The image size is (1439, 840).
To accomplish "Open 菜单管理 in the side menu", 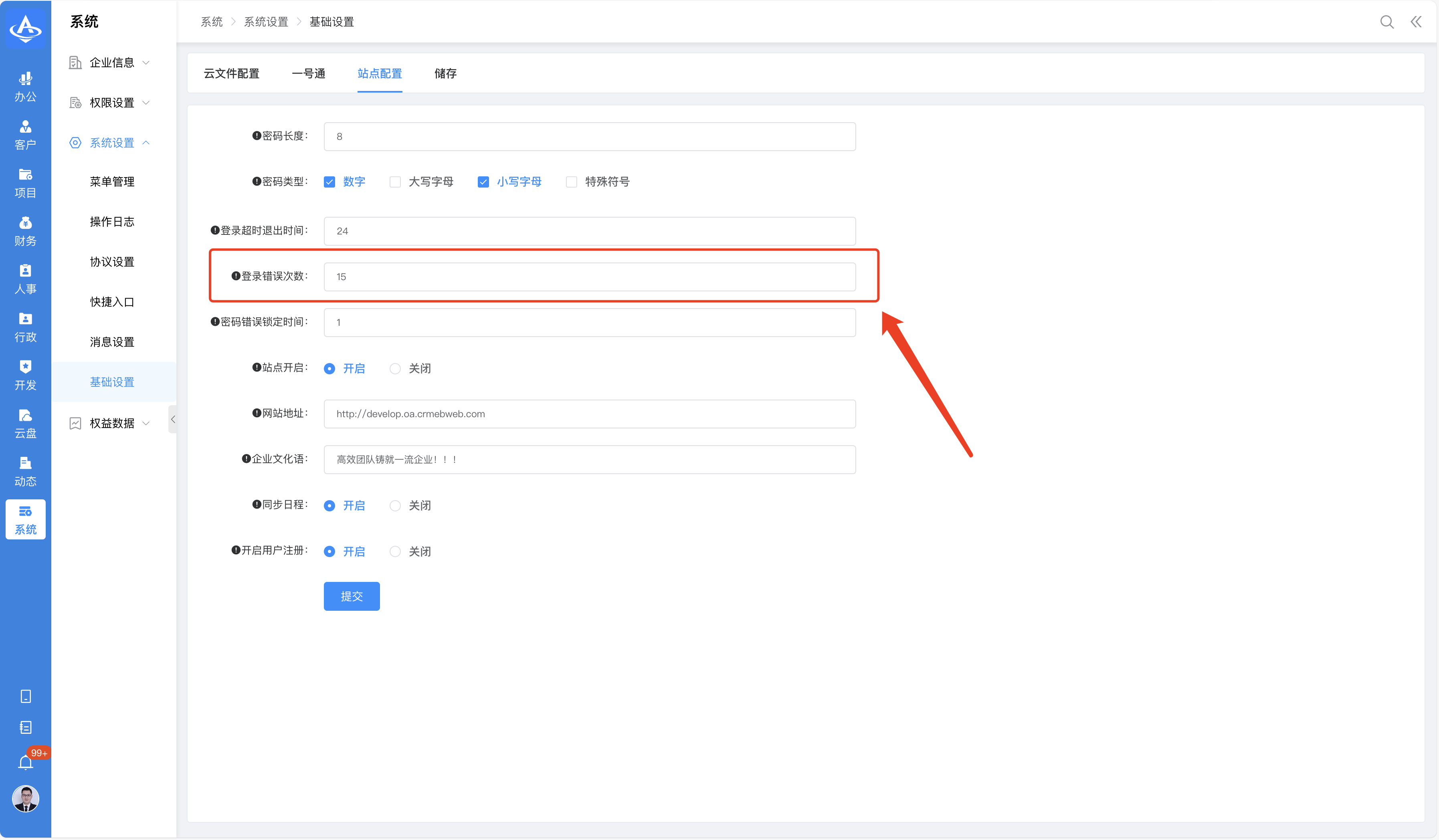I will pos(112,182).
